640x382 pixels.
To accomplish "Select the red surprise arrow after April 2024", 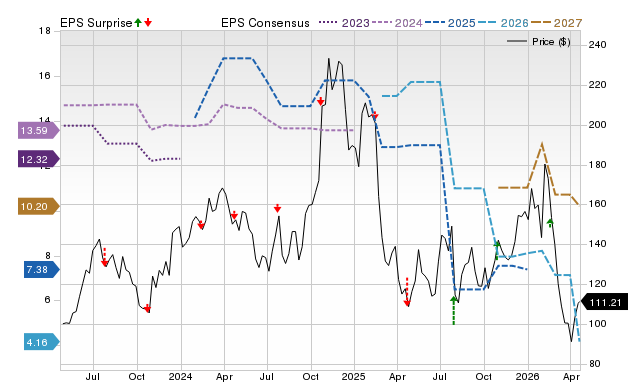I will coord(234,215).
